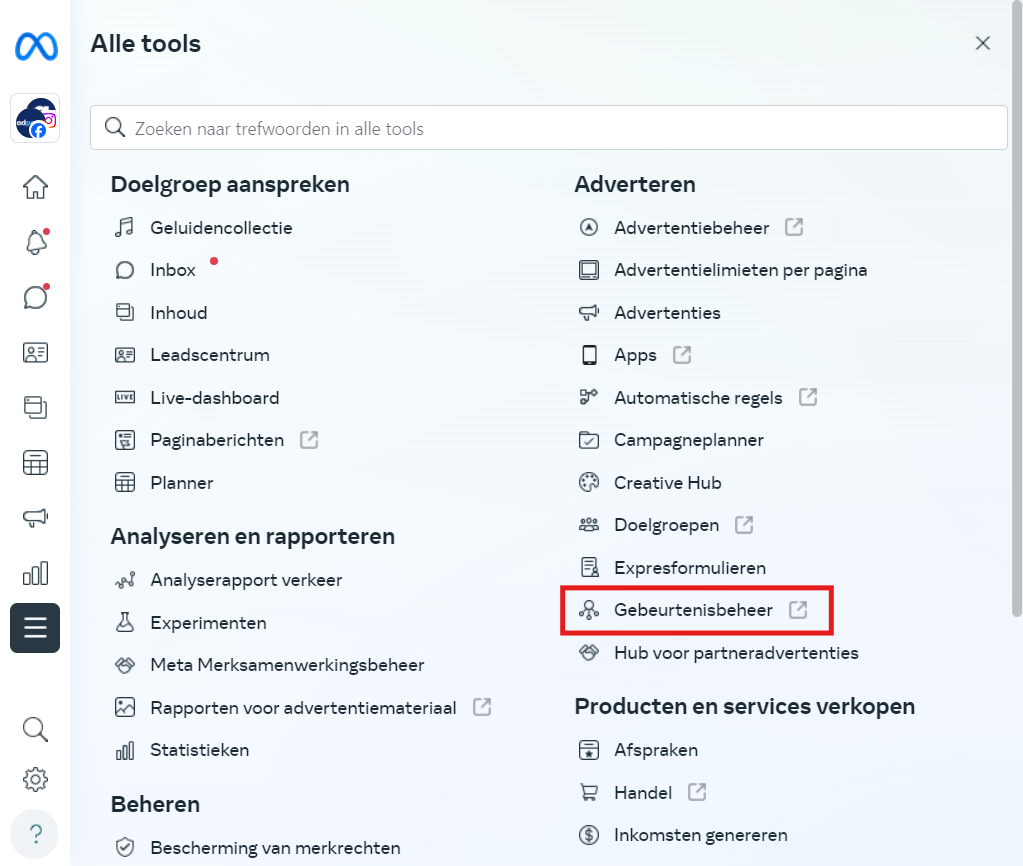Open the sidebar content icon
The height and width of the screenshot is (866, 1023).
point(35,407)
